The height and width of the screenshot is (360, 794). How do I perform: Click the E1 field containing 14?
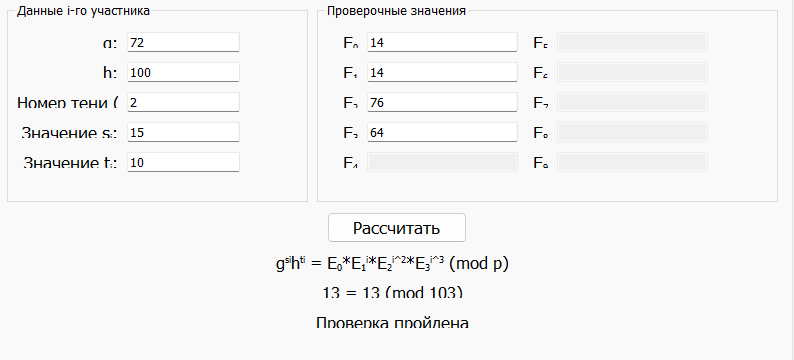coord(442,72)
